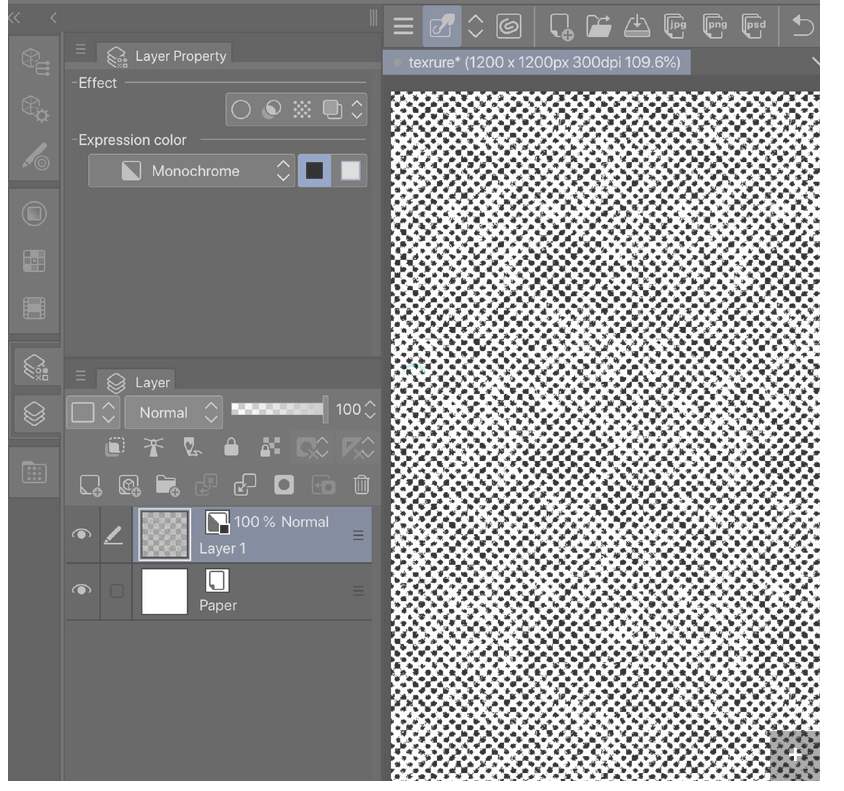Apply Tone effect dotted icon

[x=302, y=110]
